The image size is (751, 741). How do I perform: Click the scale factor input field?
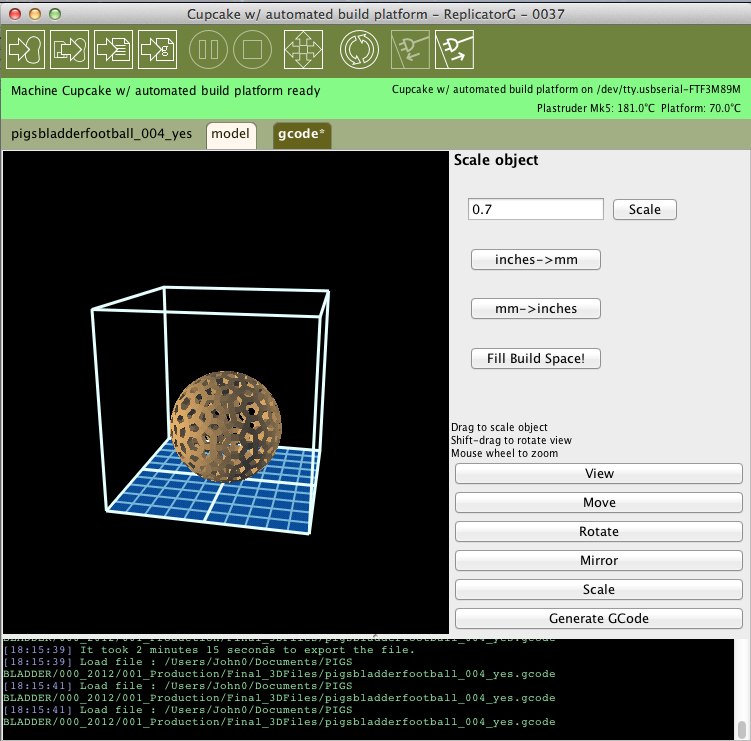[x=535, y=209]
